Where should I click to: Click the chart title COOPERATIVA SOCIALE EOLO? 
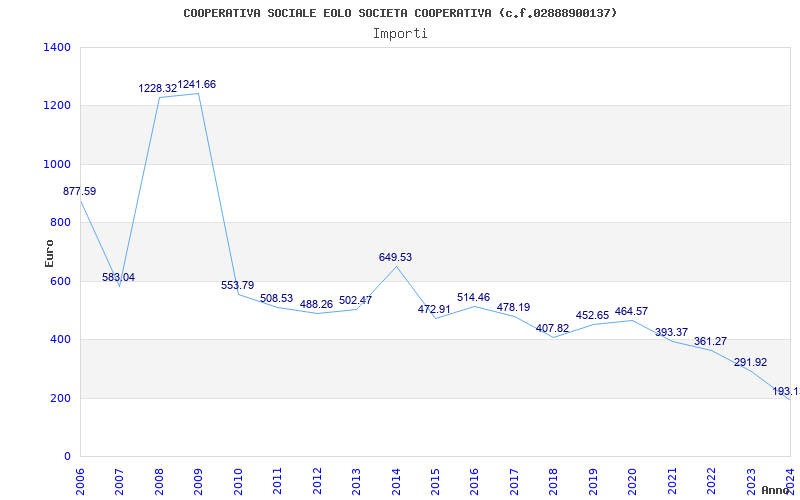coord(400,13)
